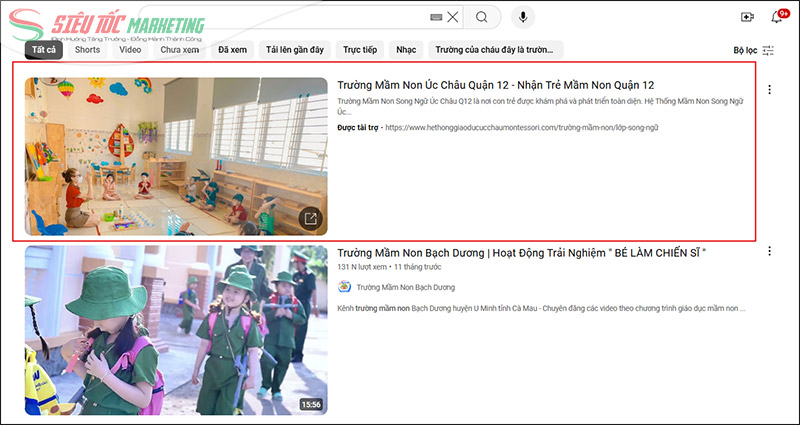
Task: Switch to the Shorts filter chip
Action: (x=87, y=49)
